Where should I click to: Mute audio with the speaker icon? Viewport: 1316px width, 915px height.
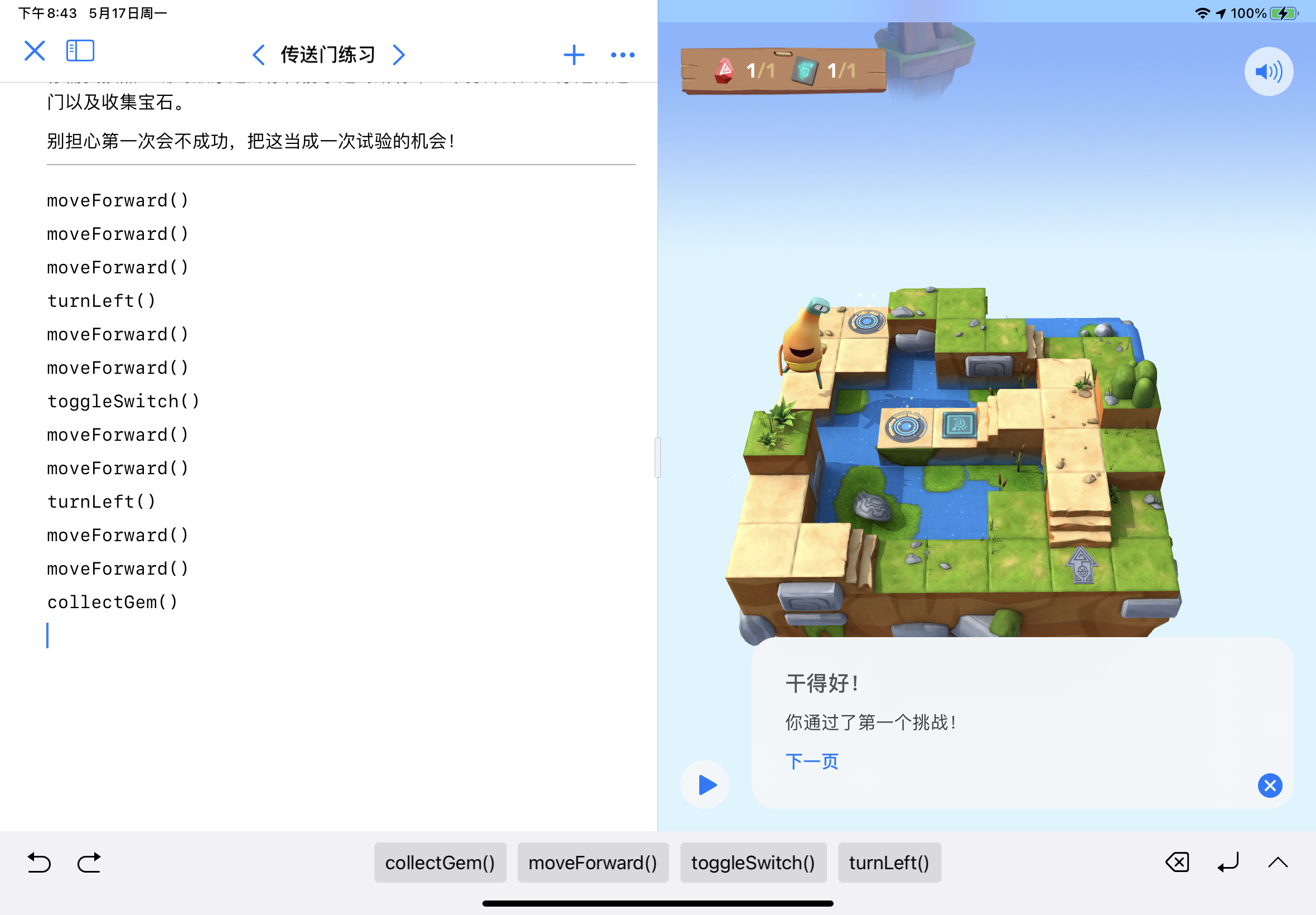[1268, 70]
